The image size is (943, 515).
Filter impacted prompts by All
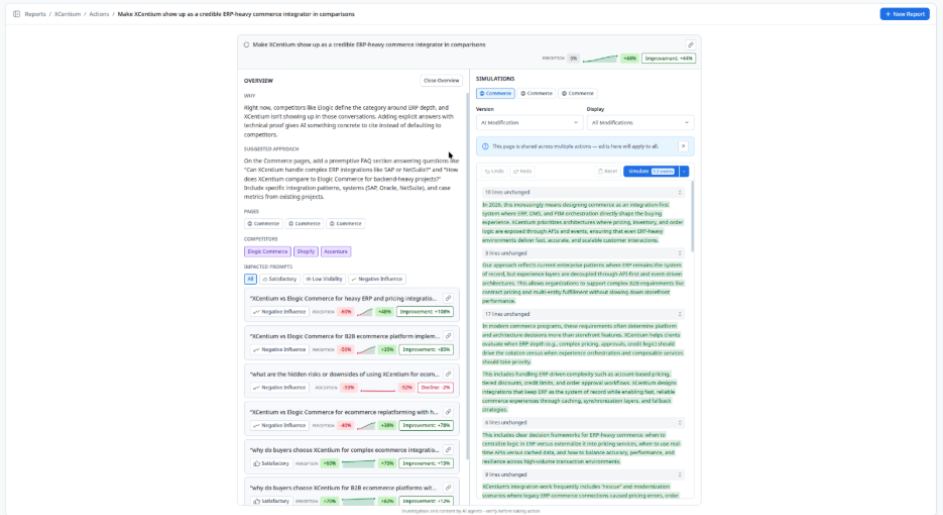click(x=250, y=279)
